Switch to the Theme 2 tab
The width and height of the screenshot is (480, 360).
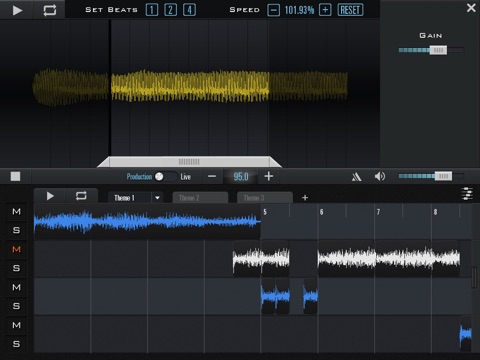200,198
